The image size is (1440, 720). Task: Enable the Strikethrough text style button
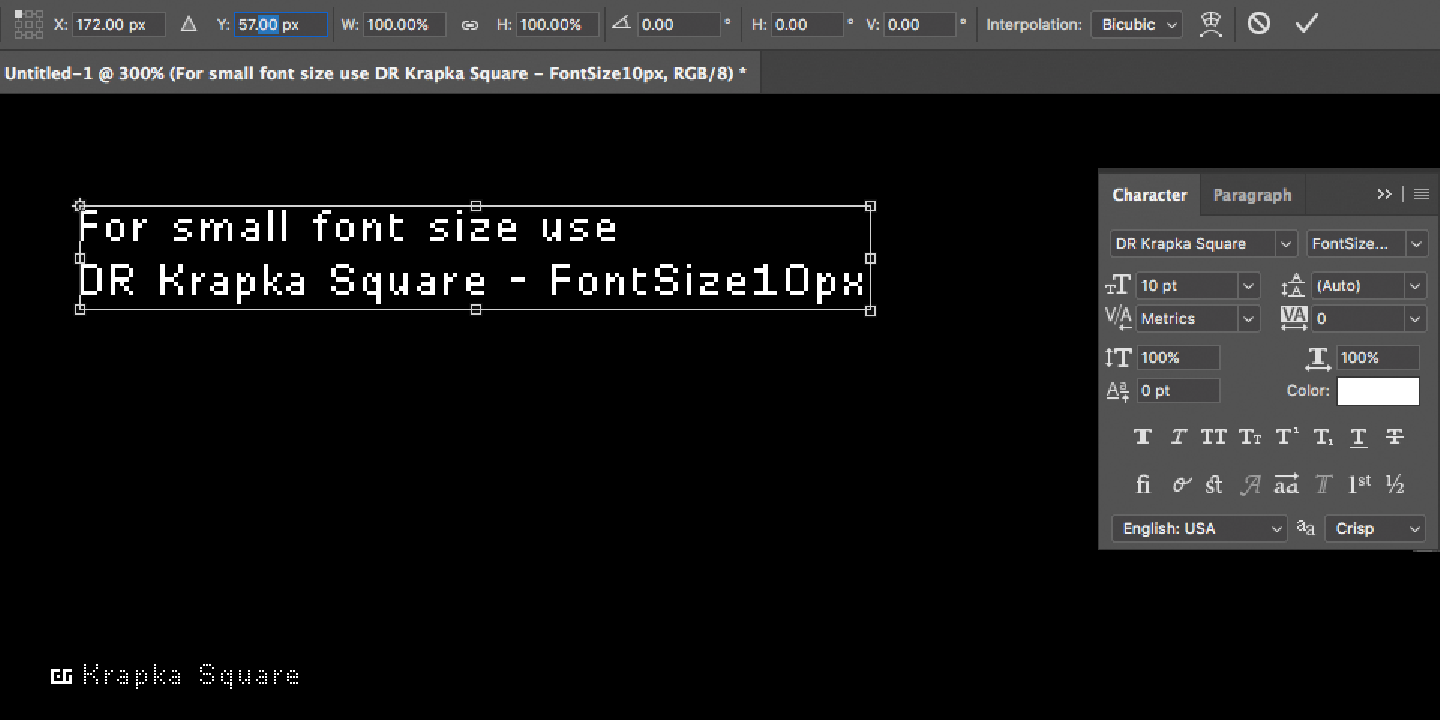[x=1395, y=437]
